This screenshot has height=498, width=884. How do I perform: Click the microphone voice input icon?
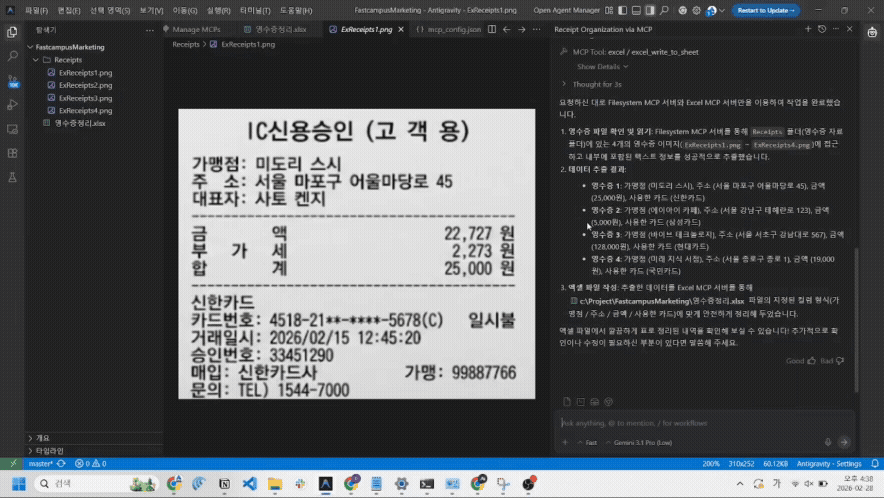828,442
